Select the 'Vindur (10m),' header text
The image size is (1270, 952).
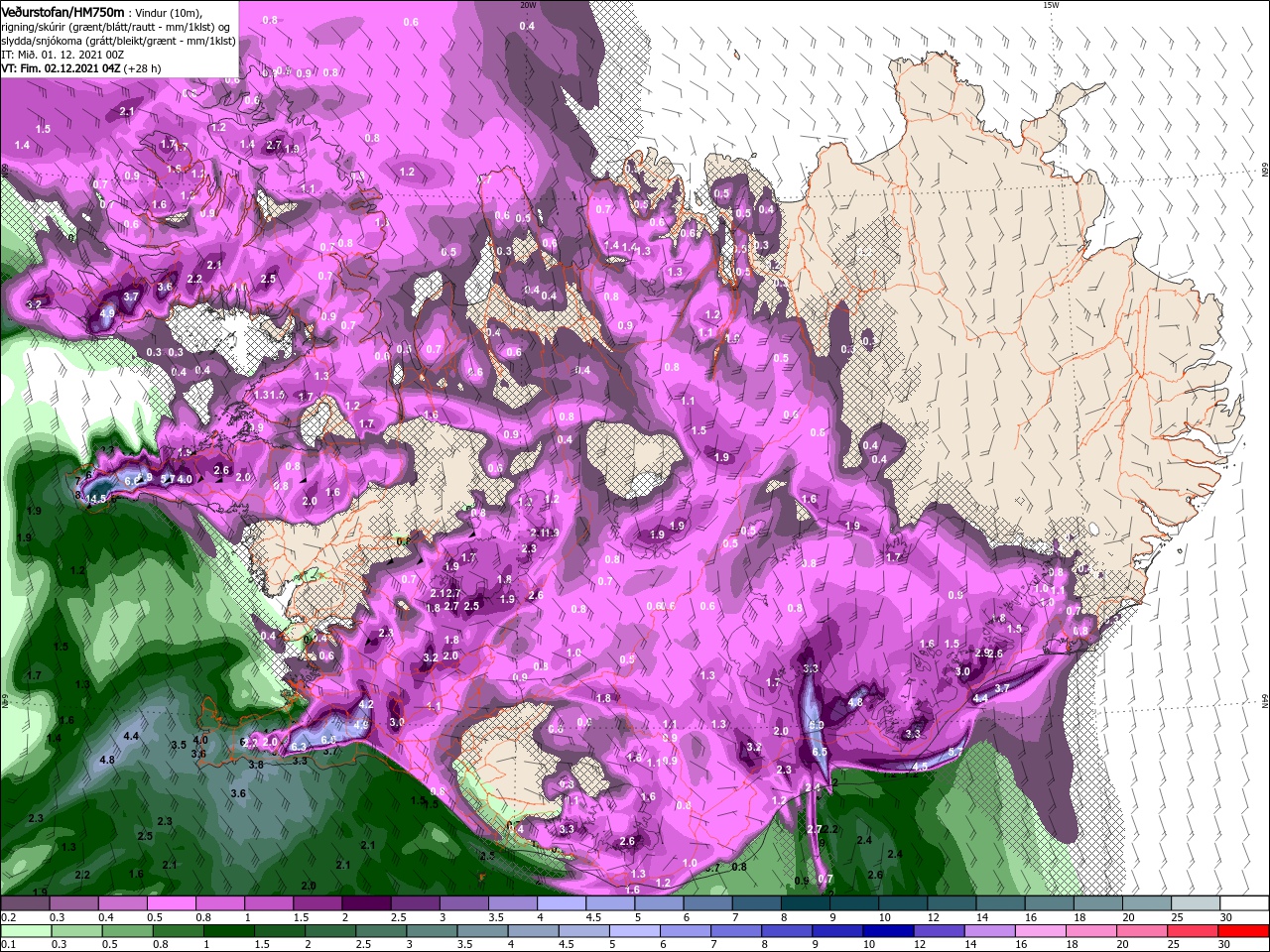point(167,12)
